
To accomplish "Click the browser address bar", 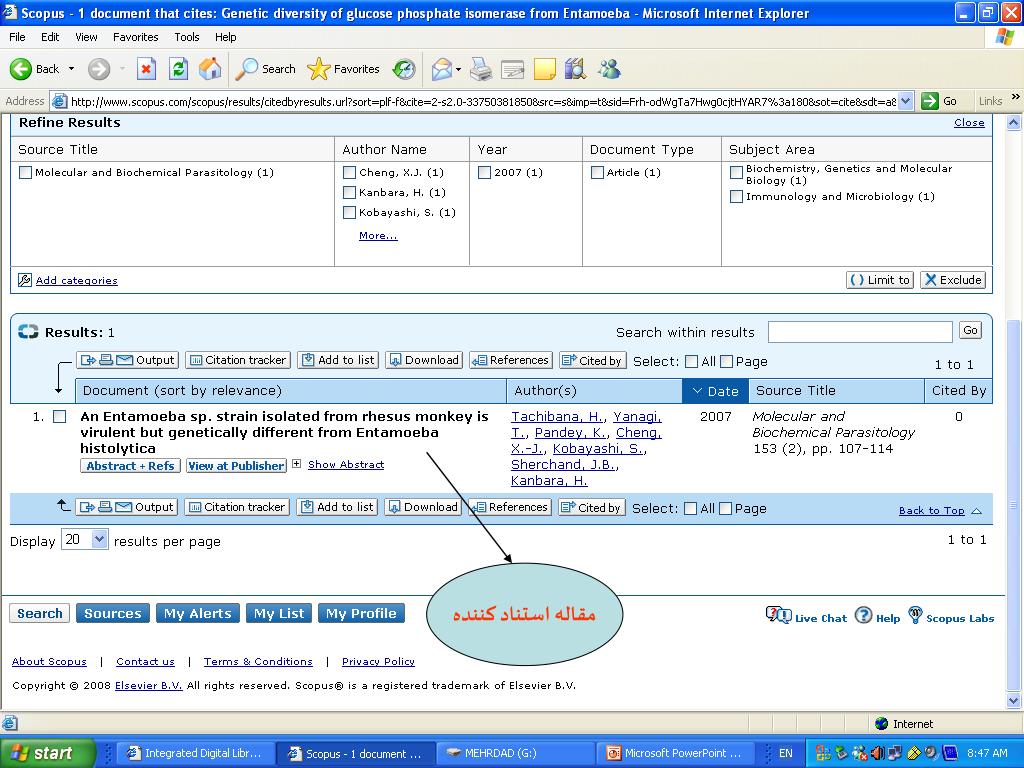I will (x=483, y=101).
